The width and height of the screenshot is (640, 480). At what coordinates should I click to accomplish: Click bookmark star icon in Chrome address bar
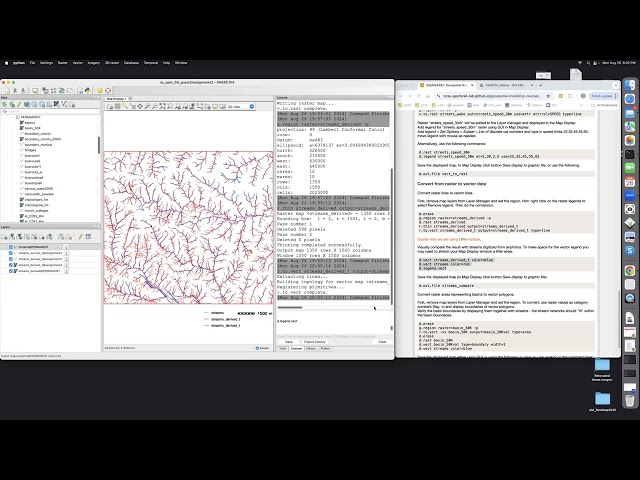pos(548,96)
